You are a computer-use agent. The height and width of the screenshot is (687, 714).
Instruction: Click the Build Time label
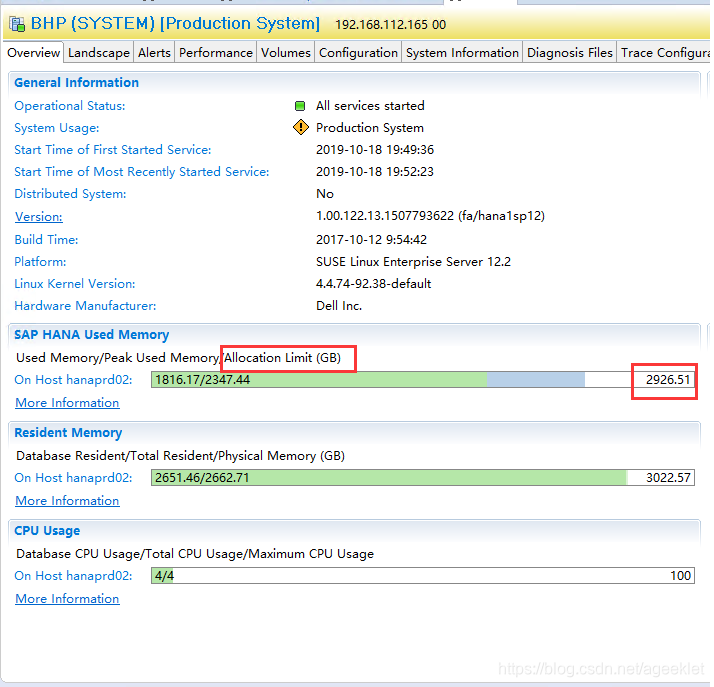pos(46,240)
